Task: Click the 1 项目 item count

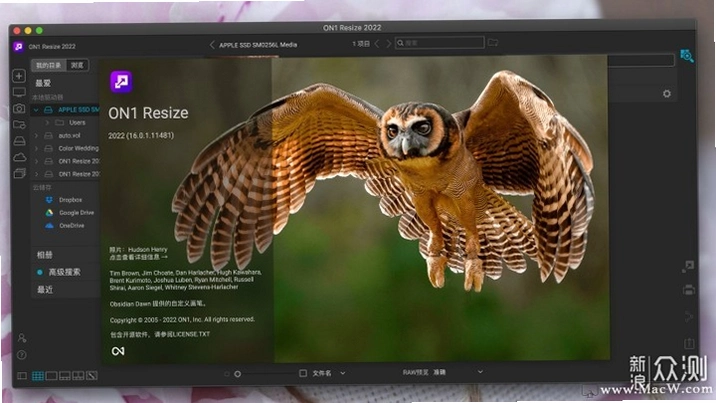Action: coord(361,44)
